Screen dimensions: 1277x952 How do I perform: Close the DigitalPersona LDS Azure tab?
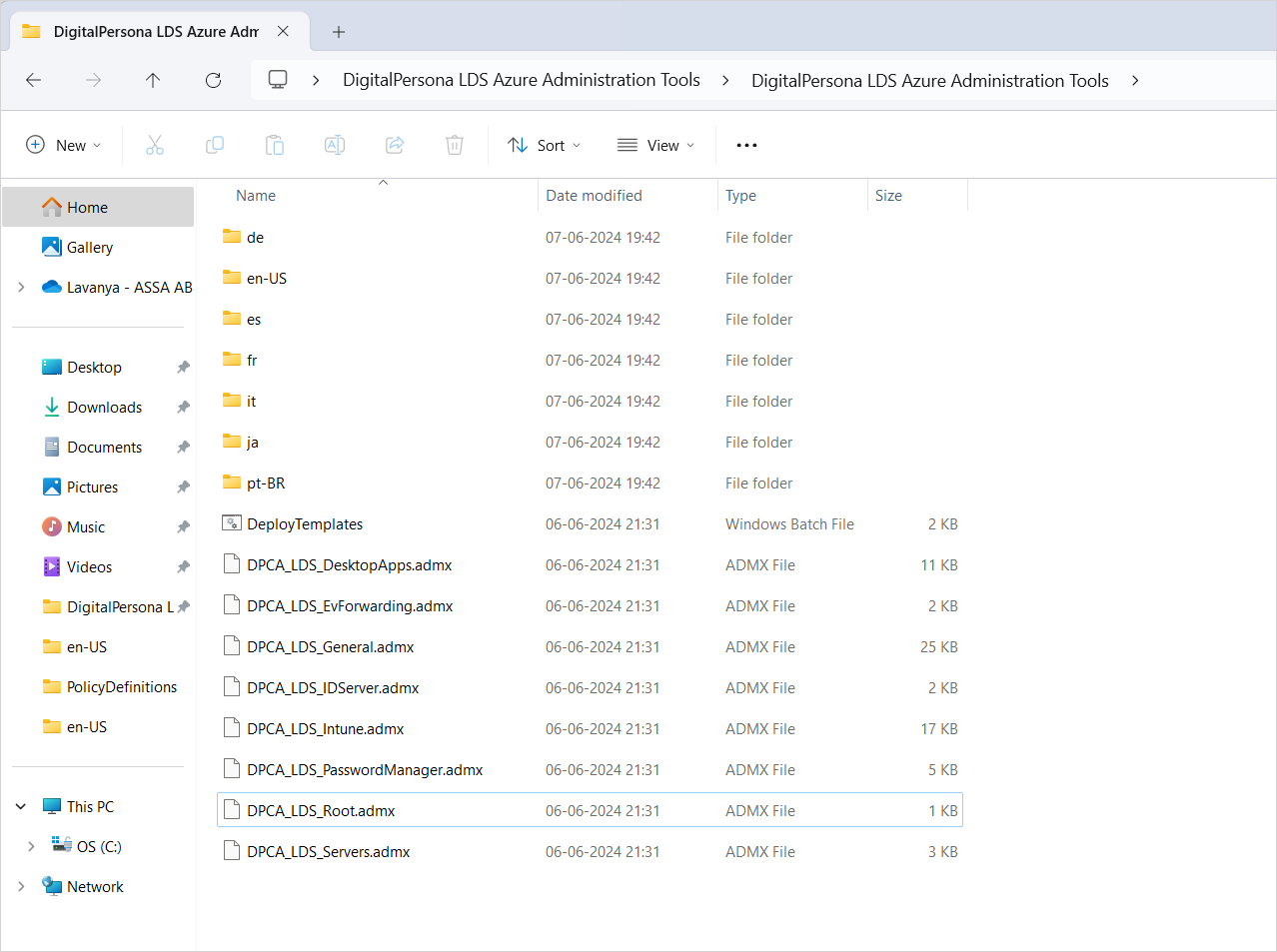pos(283,31)
